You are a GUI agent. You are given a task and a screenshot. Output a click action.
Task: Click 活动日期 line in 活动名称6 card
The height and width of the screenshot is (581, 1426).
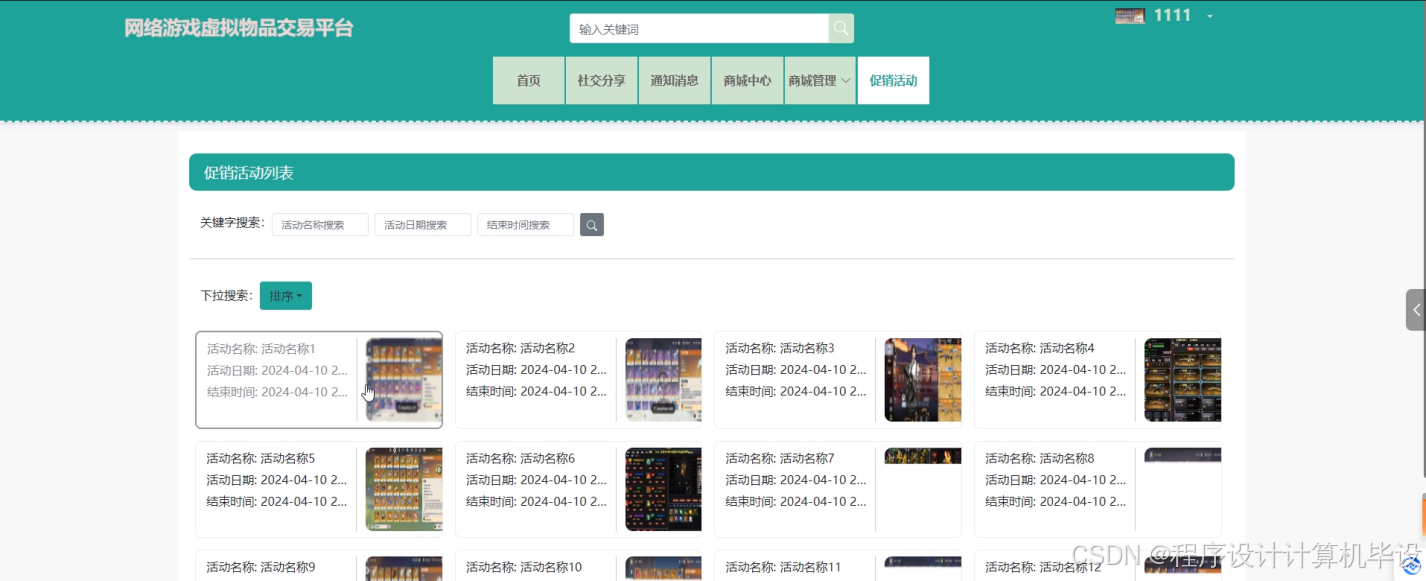point(536,480)
